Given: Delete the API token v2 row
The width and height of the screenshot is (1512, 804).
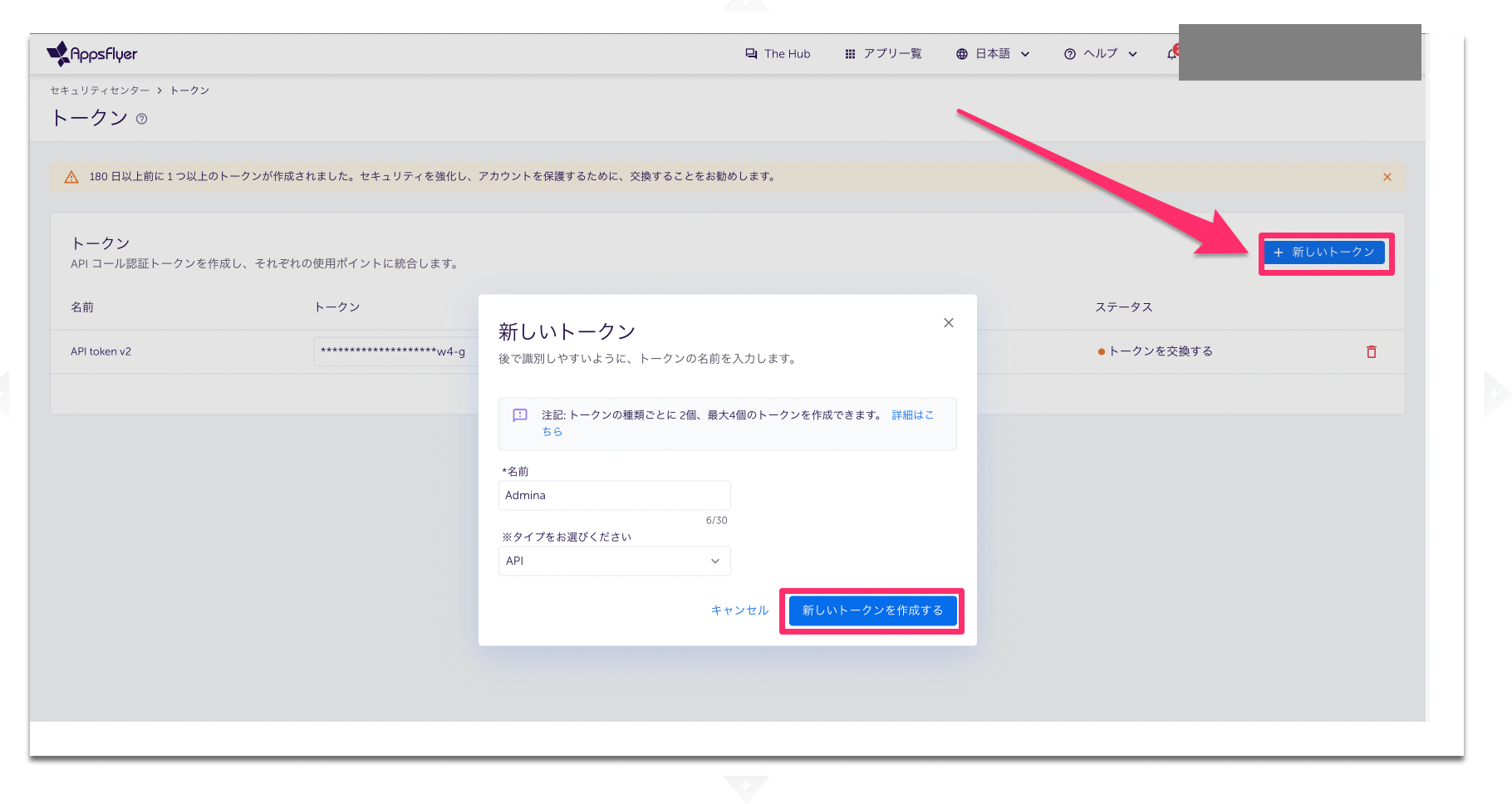Looking at the screenshot, I should (x=1372, y=352).
